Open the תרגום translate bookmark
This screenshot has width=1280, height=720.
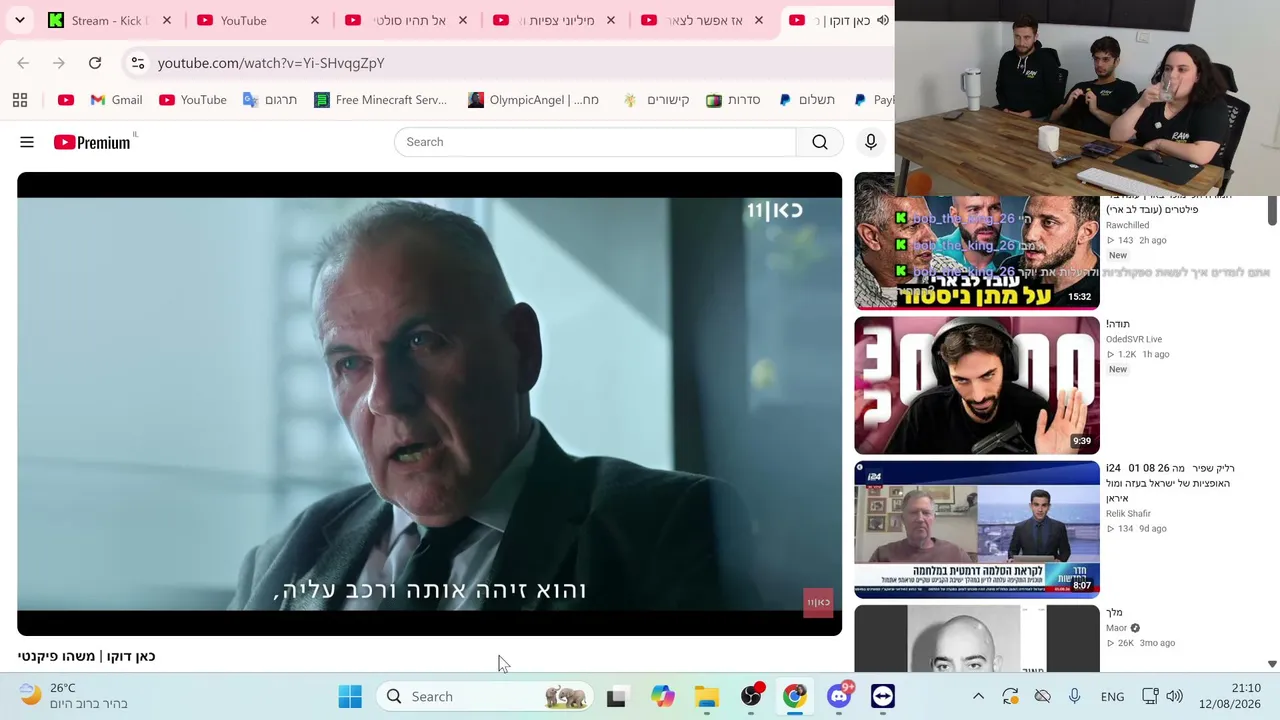[270, 100]
